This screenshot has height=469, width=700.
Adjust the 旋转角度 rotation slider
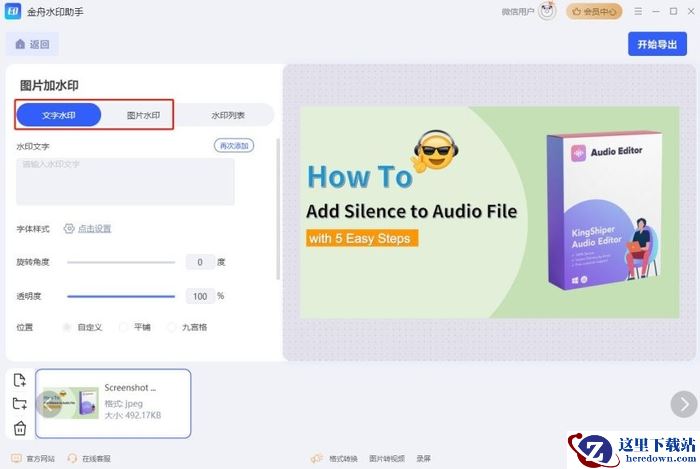[121, 262]
